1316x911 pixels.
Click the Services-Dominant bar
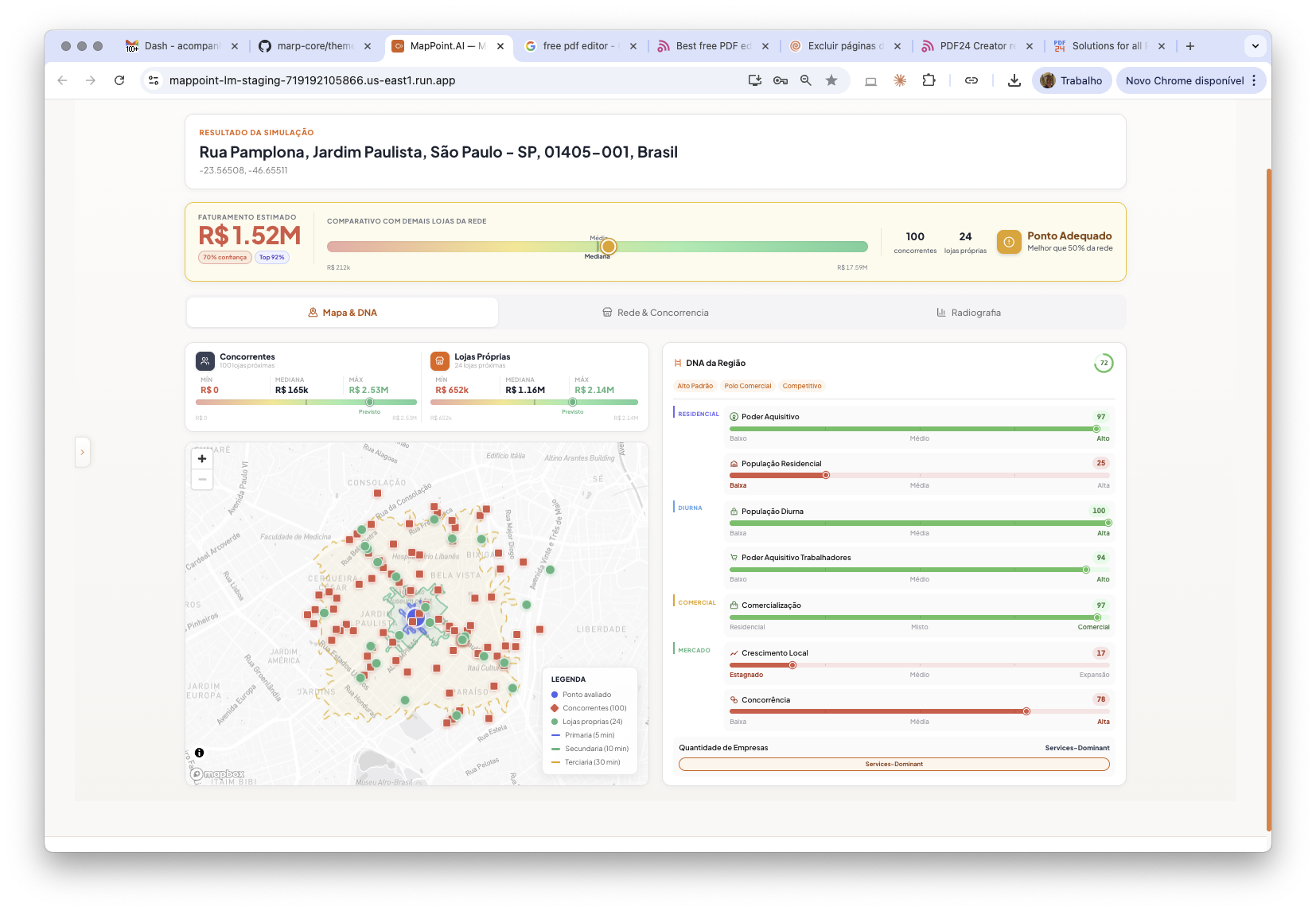click(x=894, y=764)
